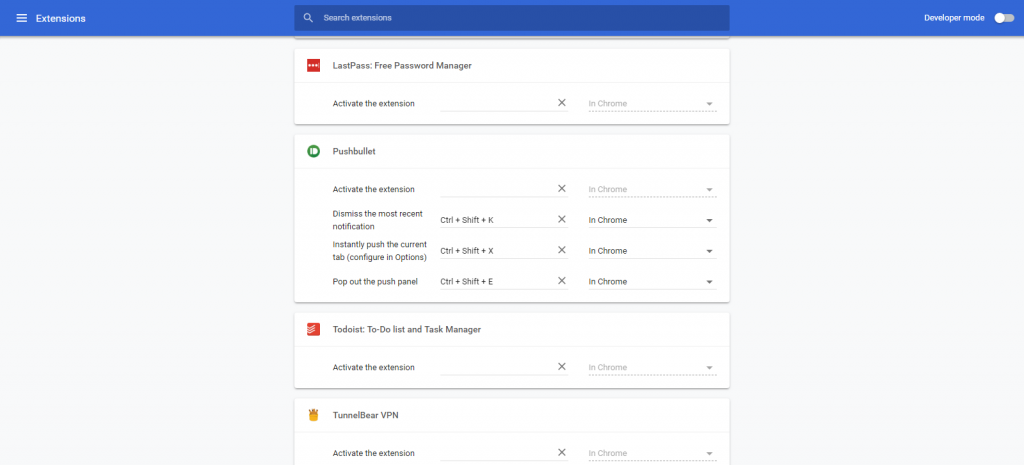Clear Pushbullet activate extension shortcut X
The width and height of the screenshot is (1024, 465).
pos(562,188)
